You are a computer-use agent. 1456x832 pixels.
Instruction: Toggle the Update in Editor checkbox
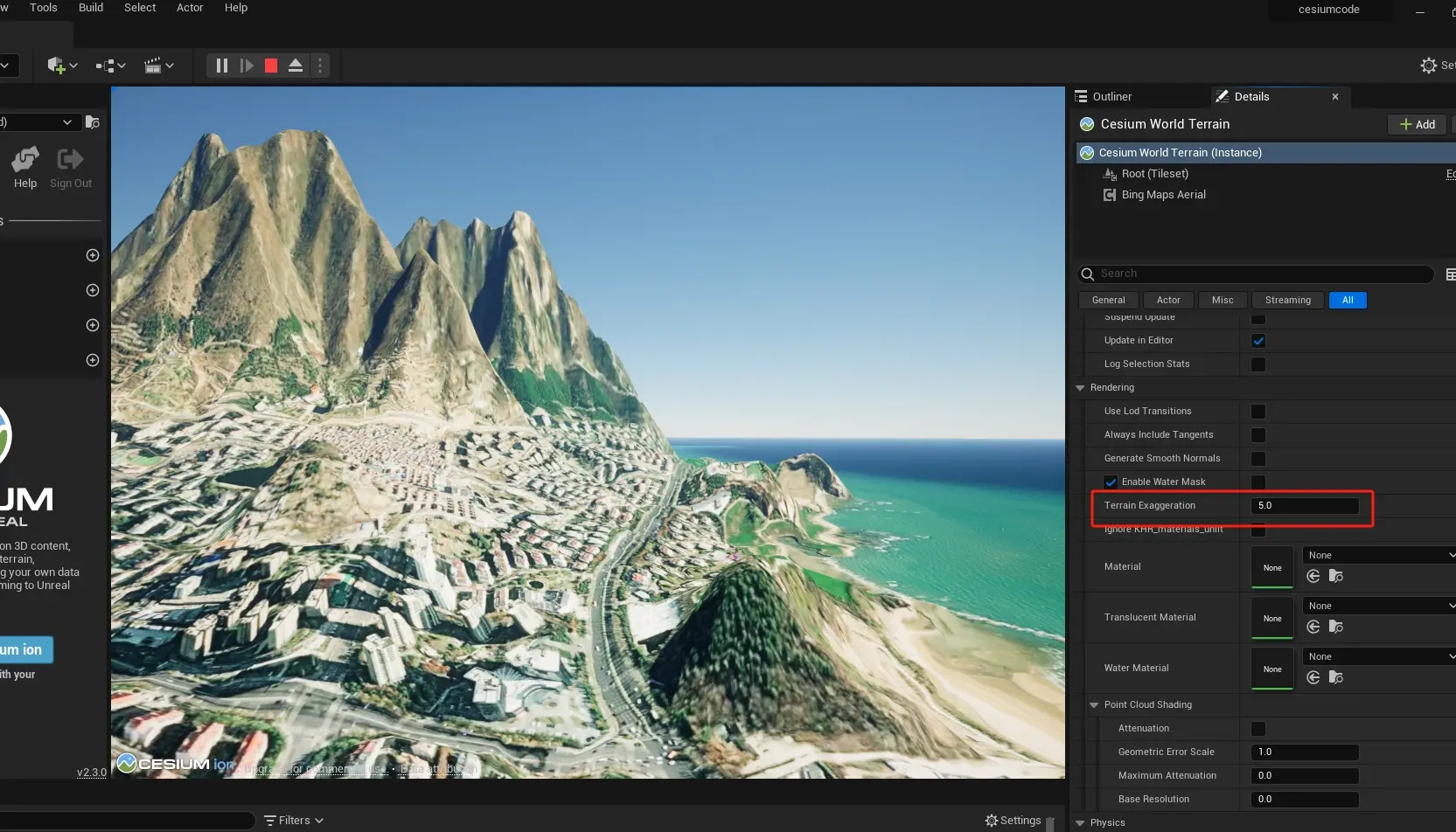tap(1258, 341)
